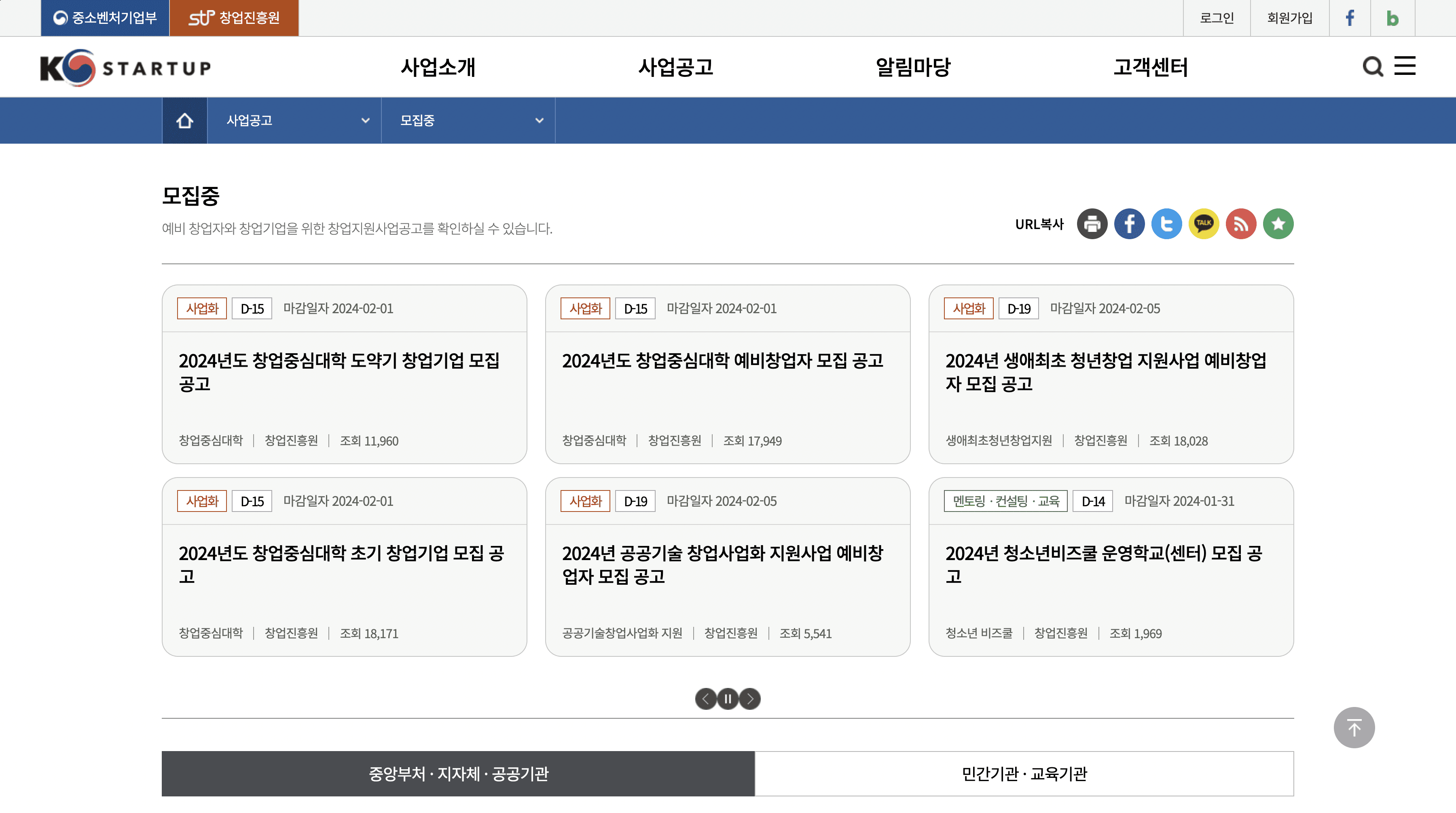Open the RSS feed icon

click(1241, 224)
